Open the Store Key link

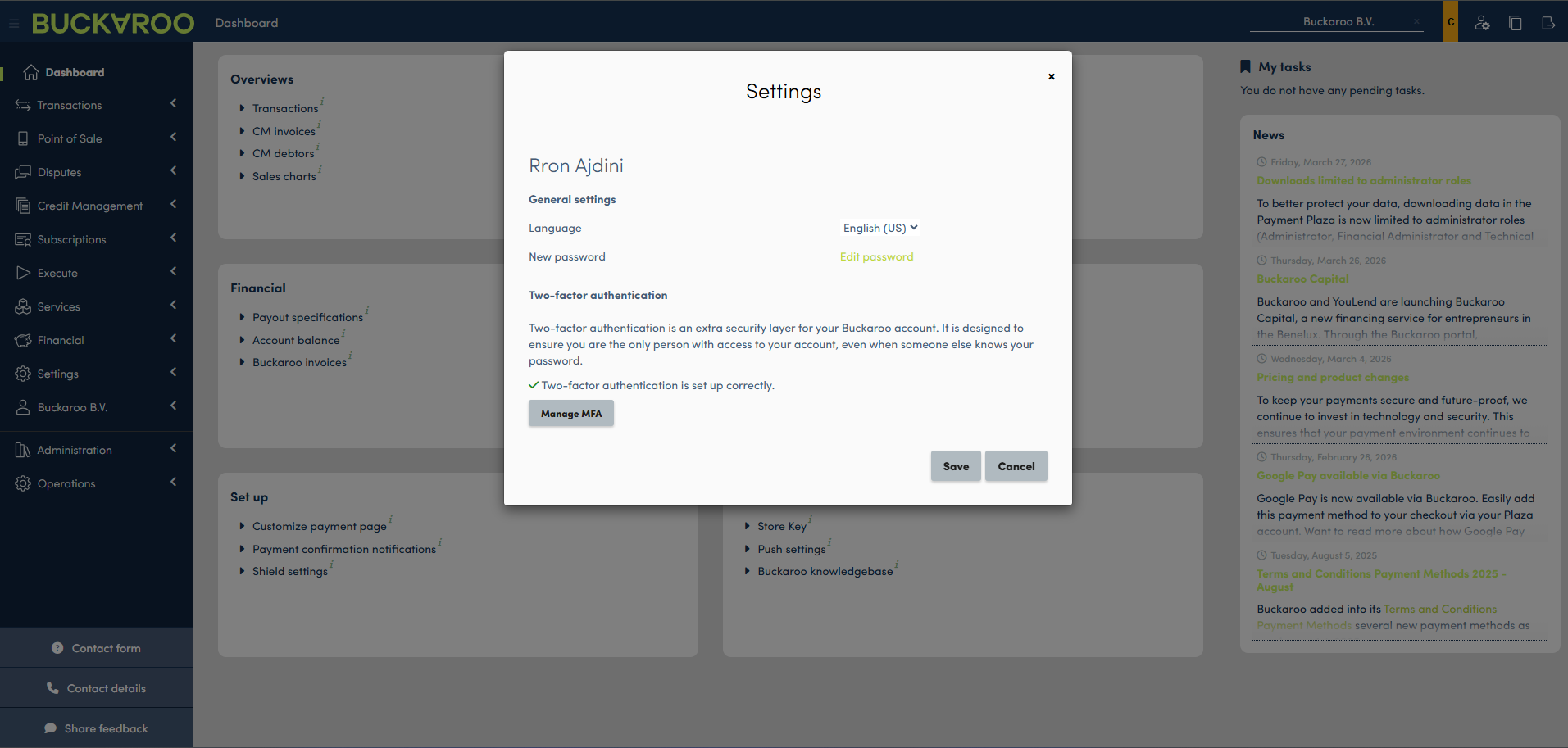coord(781,526)
